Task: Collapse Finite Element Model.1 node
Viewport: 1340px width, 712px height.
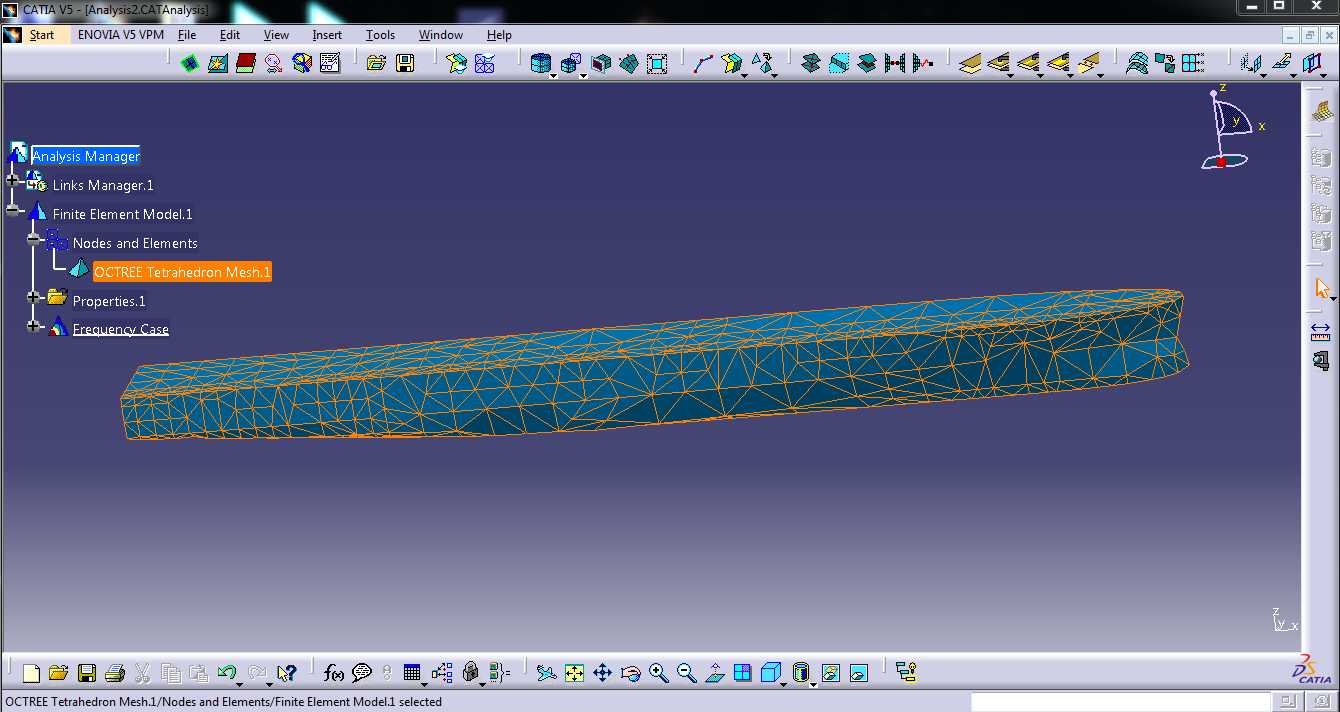Action: coord(13,210)
